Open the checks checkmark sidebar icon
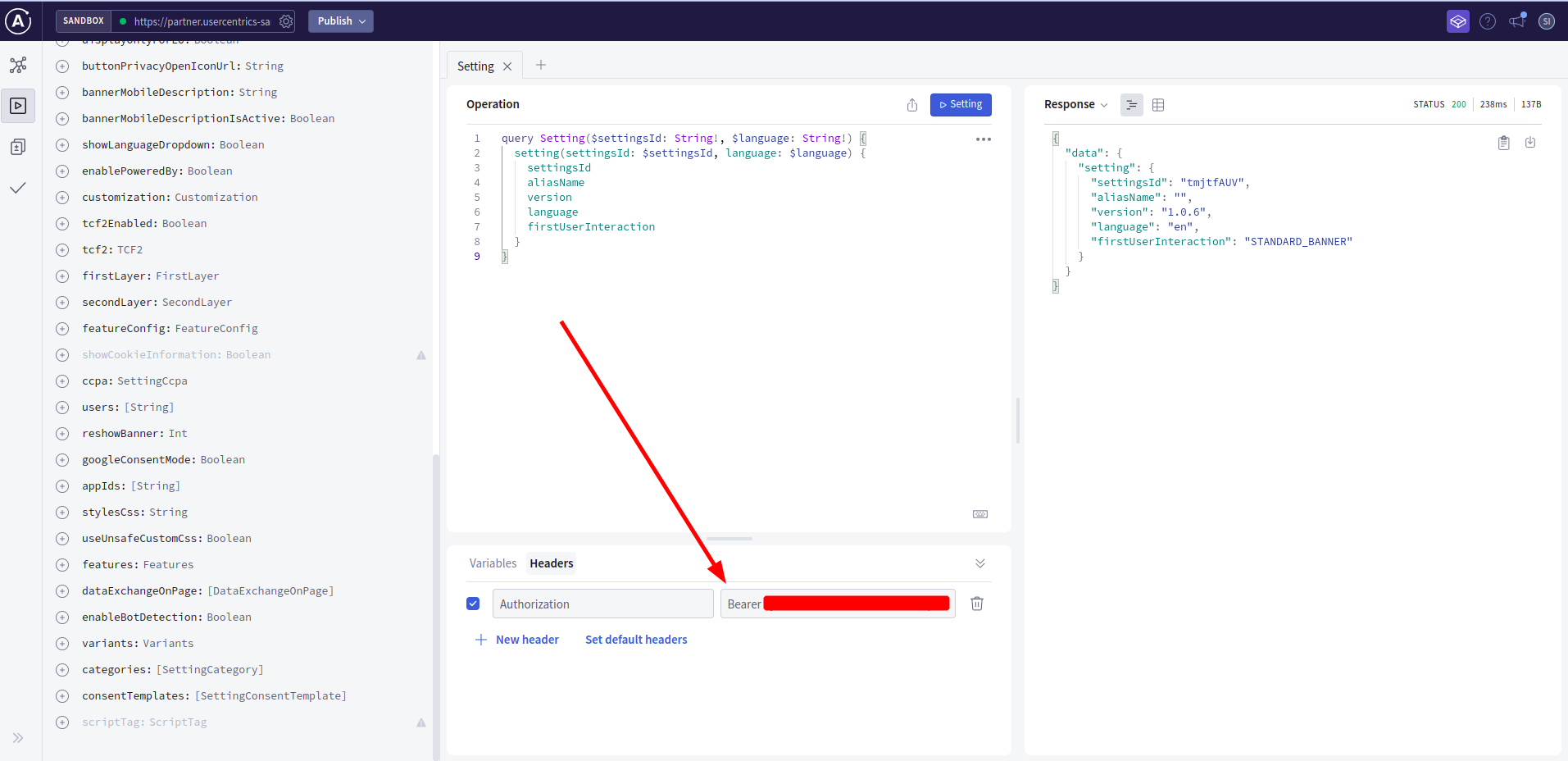The image size is (1568, 761). pyautogui.click(x=18, y=188)
